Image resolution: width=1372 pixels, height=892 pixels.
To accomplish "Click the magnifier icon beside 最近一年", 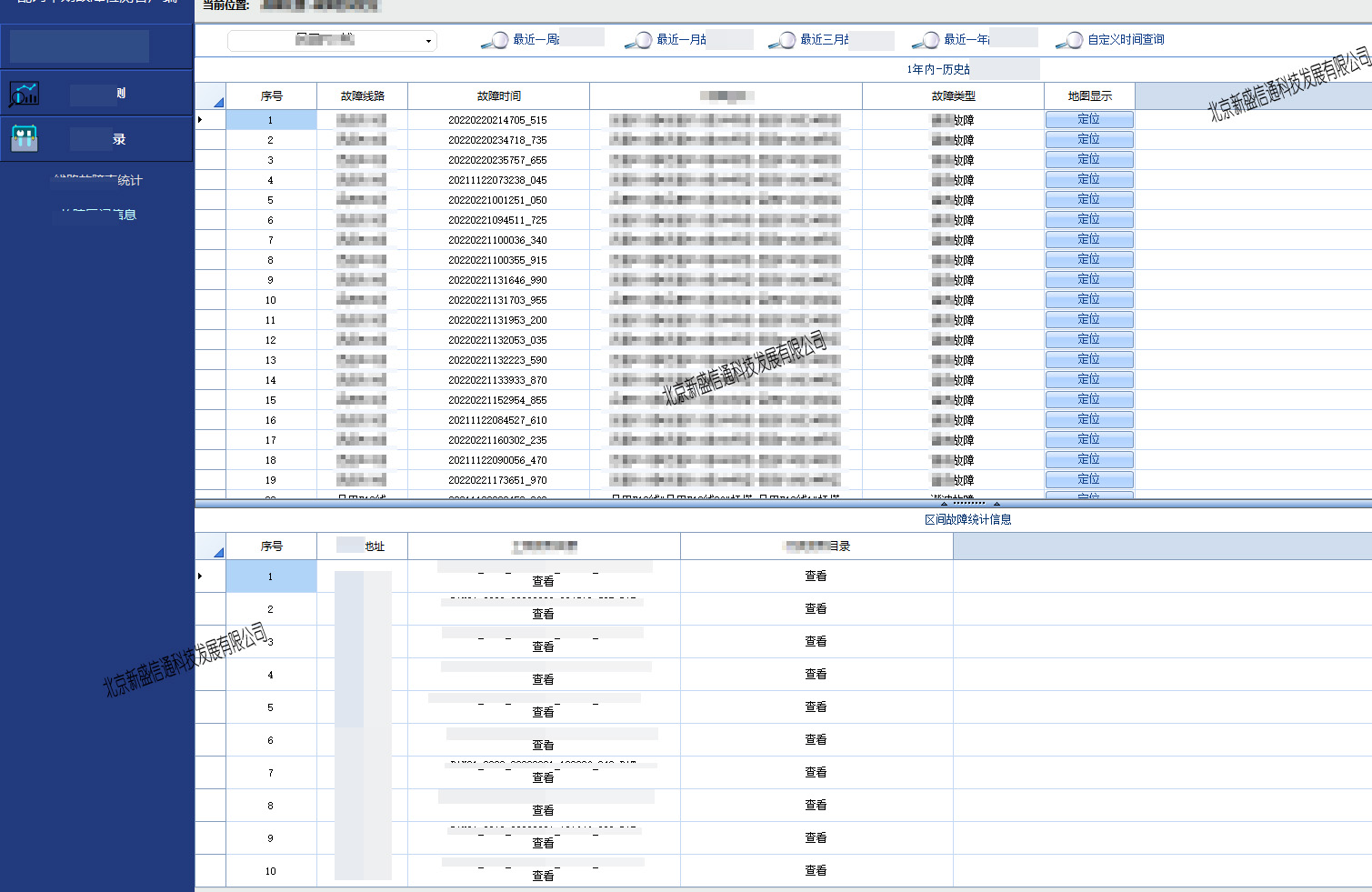I will tap(926, 40).
